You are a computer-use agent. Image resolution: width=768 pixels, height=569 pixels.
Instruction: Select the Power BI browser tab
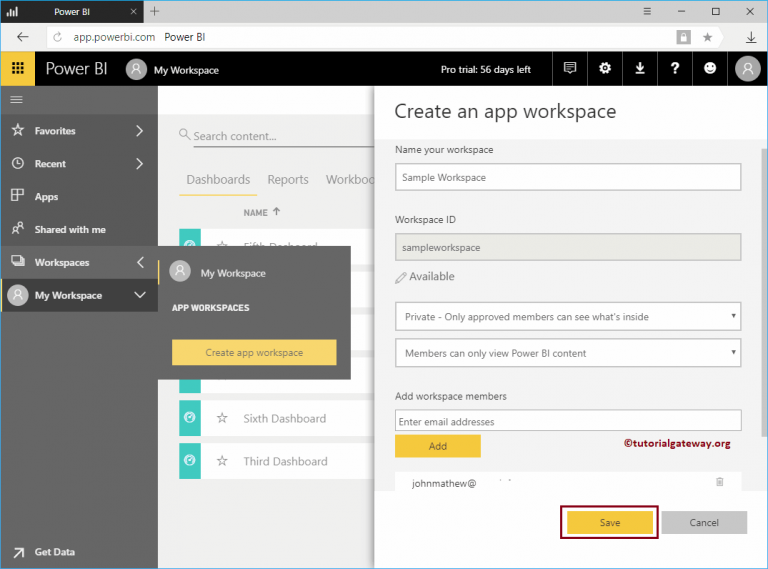[72, 12]
